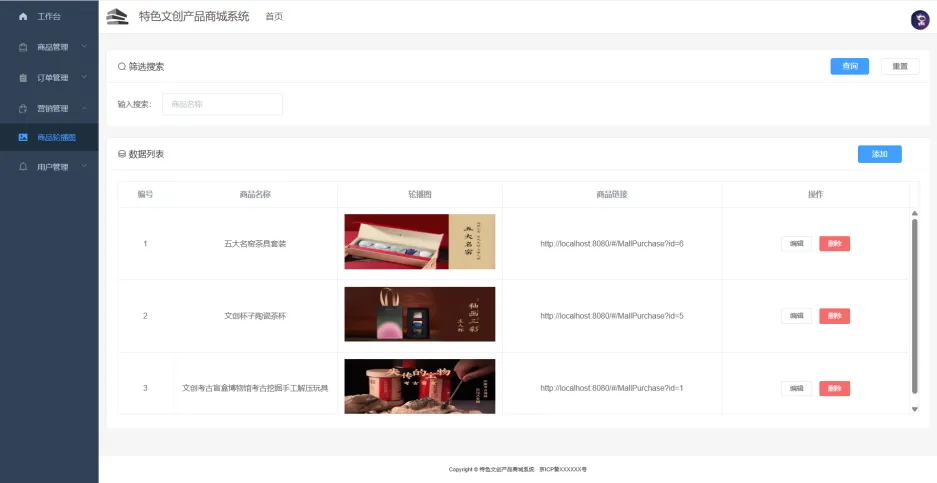The height and width of the screenshot is (483, 937).
Task: Expand the 用户管理 submenu arrow
Action: click(x=84, y=167)
